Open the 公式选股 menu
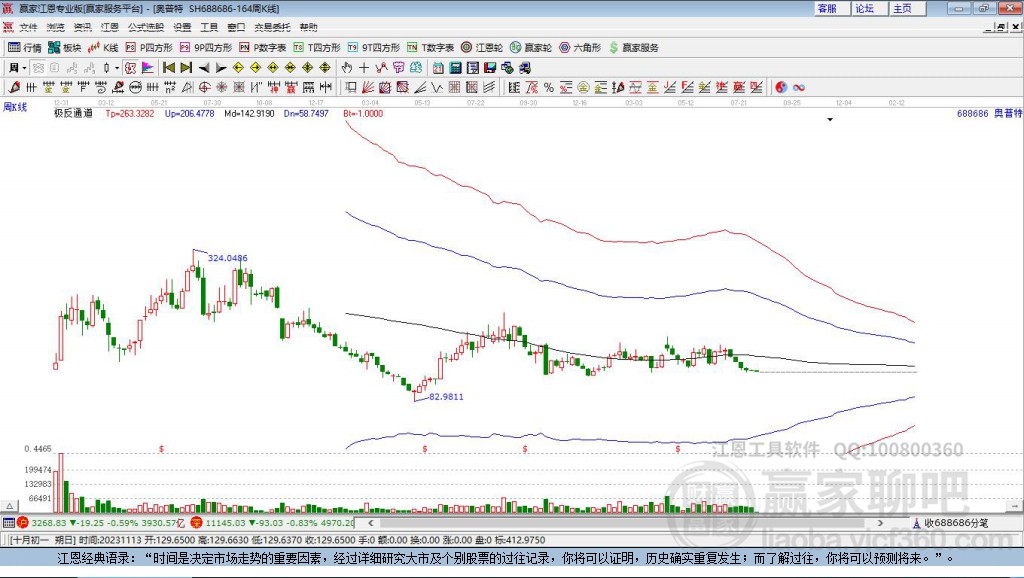Screen dimensions: 1024x578 [146, 27]
